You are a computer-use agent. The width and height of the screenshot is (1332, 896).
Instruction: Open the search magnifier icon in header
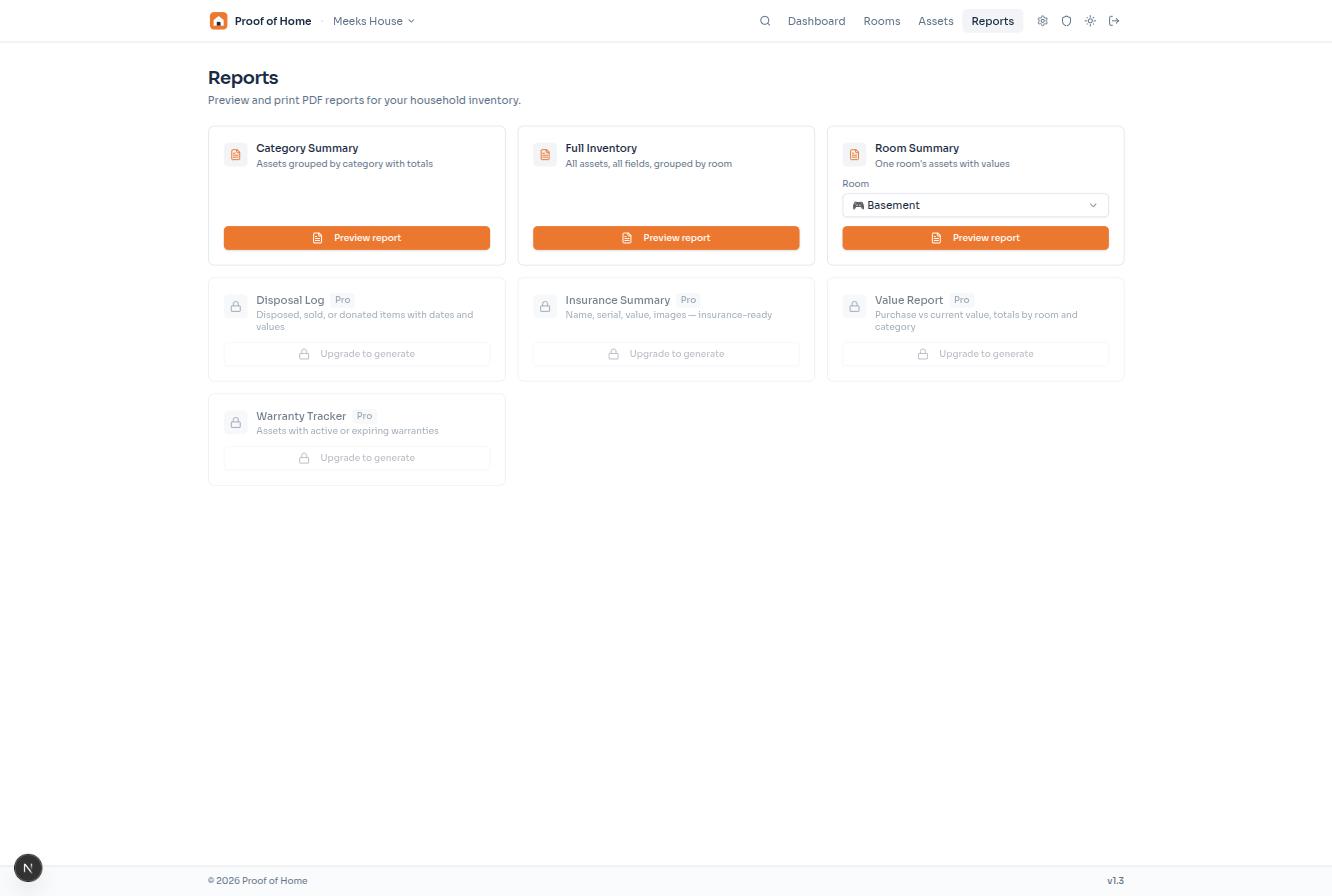coord(765,21)
